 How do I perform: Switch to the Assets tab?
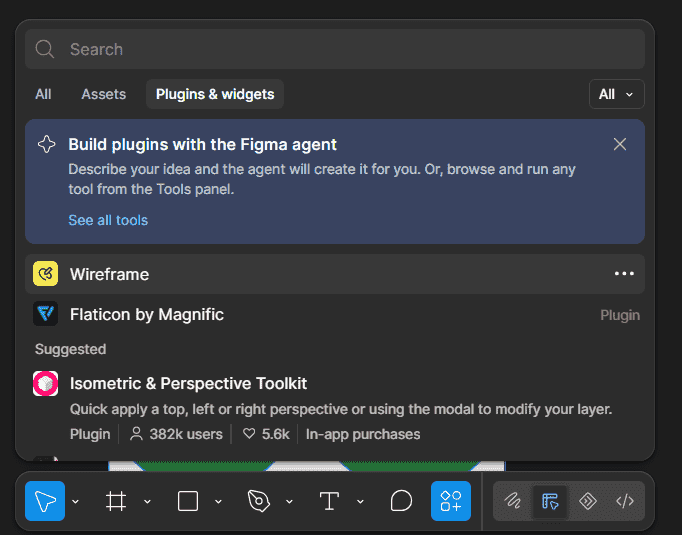tap(104, 94)
